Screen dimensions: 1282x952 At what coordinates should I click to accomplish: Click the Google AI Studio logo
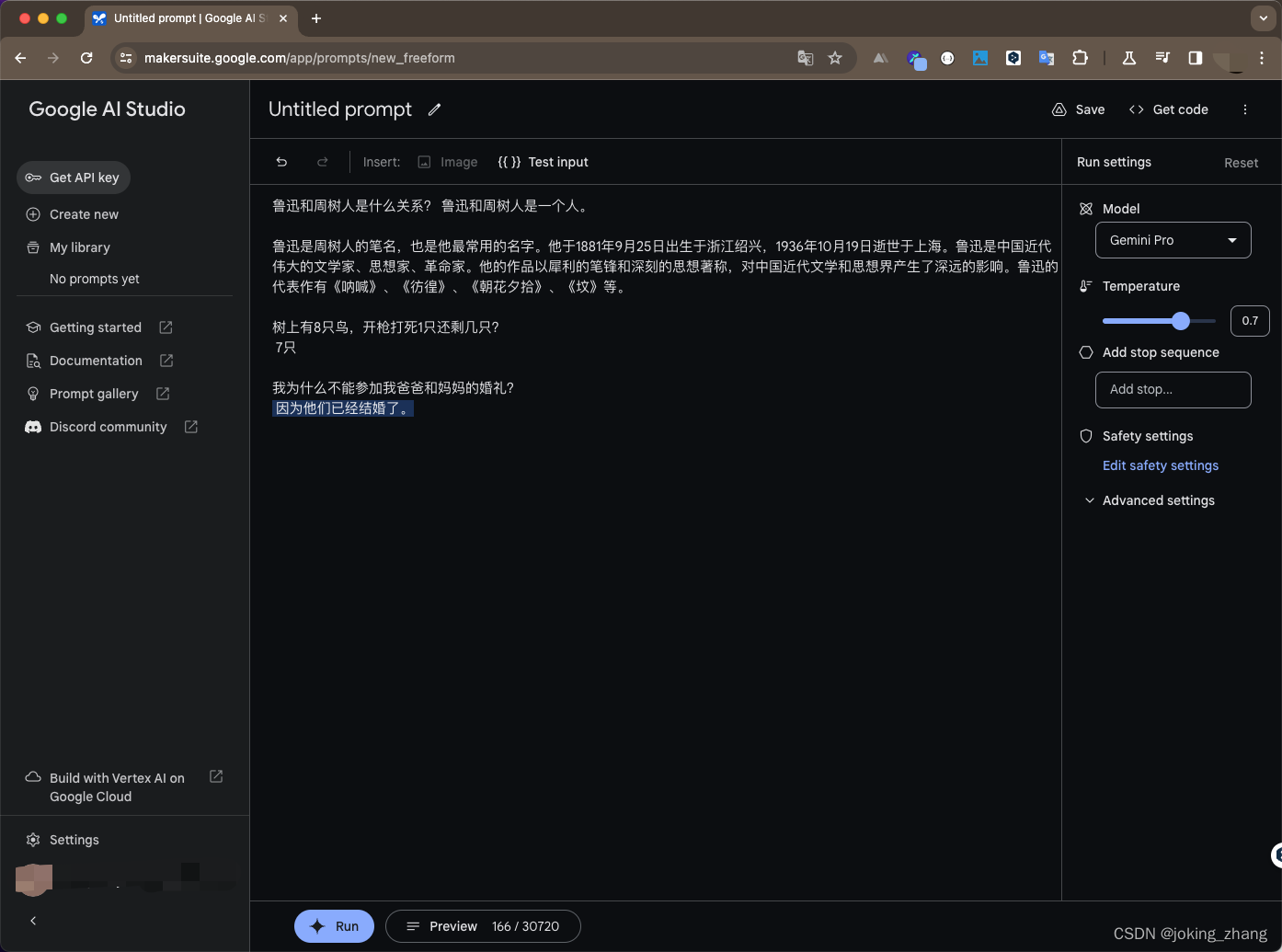point(107,109)
